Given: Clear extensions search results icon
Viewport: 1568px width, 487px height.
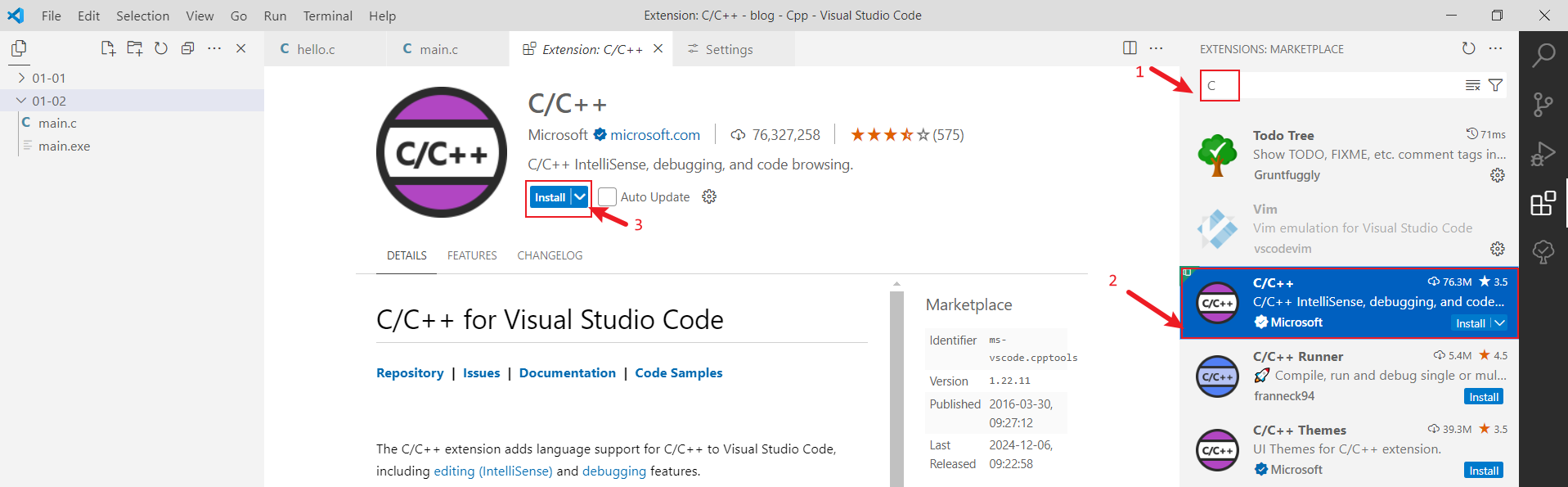Looking at the screenshot, I should [x=1472, y=85].
